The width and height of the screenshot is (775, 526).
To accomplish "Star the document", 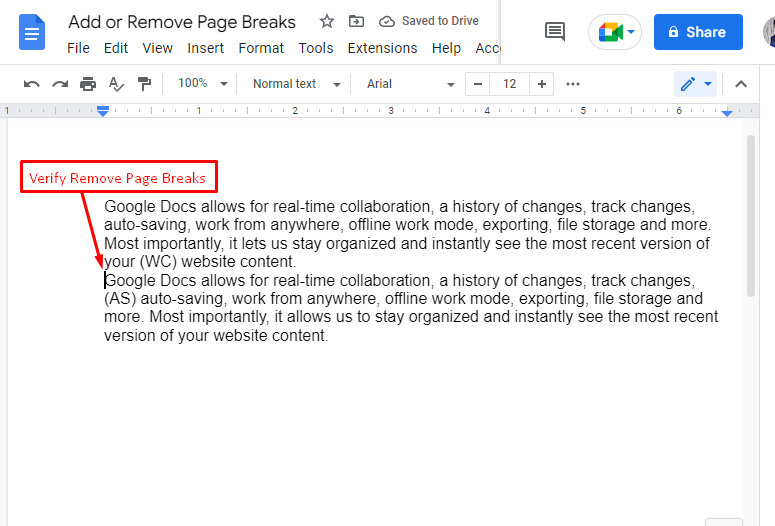I will [327, 21].
